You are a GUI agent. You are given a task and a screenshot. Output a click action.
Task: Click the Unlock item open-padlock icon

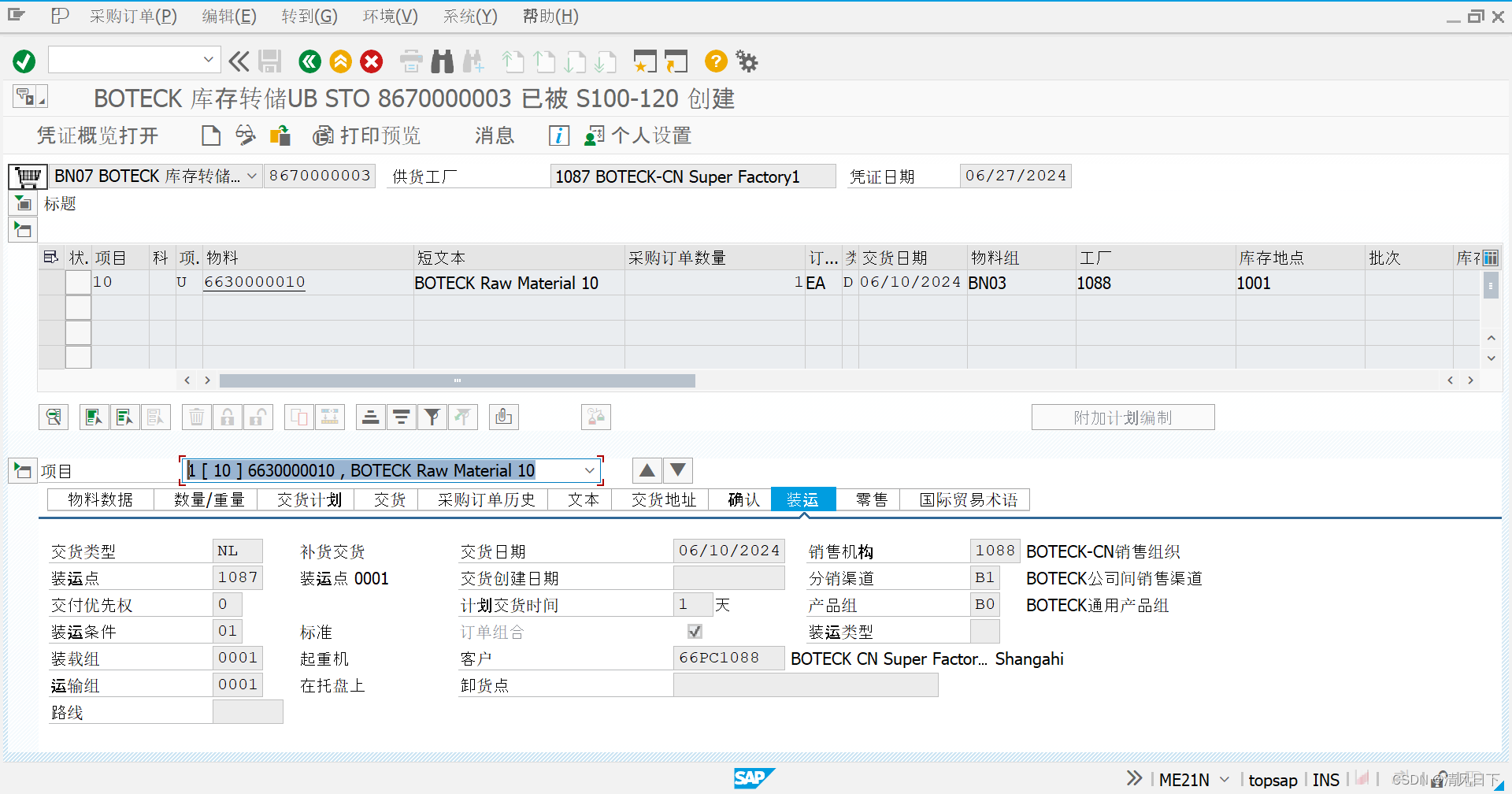[x=258, y=417]
